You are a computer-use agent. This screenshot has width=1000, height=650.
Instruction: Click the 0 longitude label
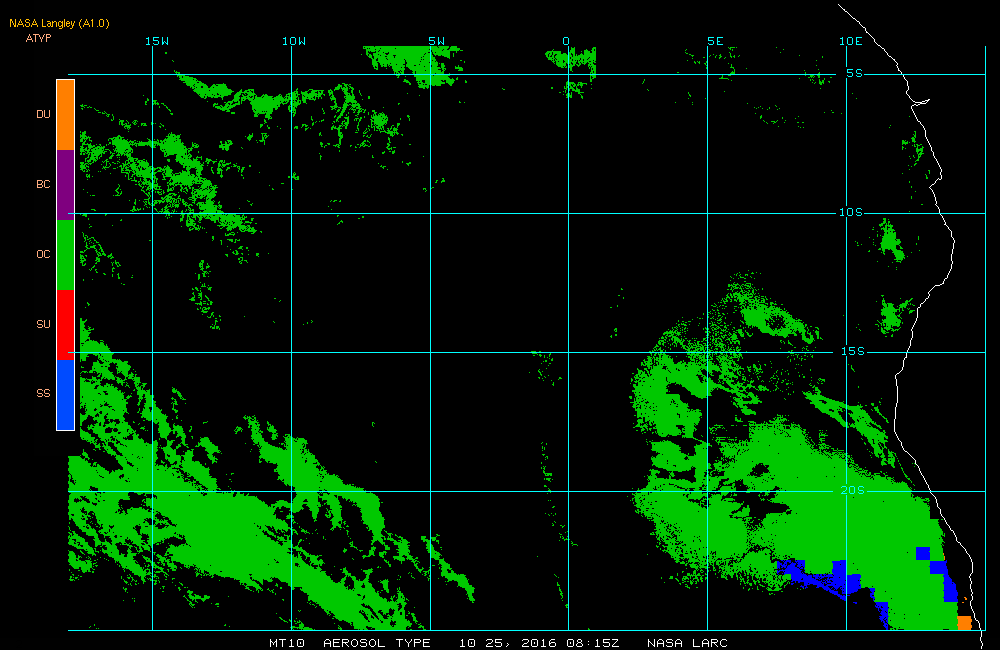(566, 41)
